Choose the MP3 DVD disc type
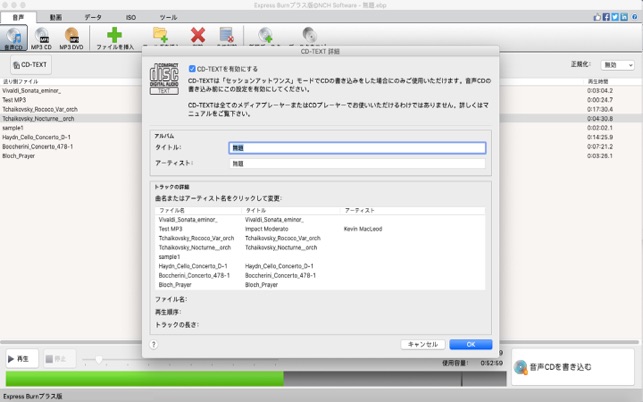The height and width of the screenshot is (402, 643). [71, 38]
